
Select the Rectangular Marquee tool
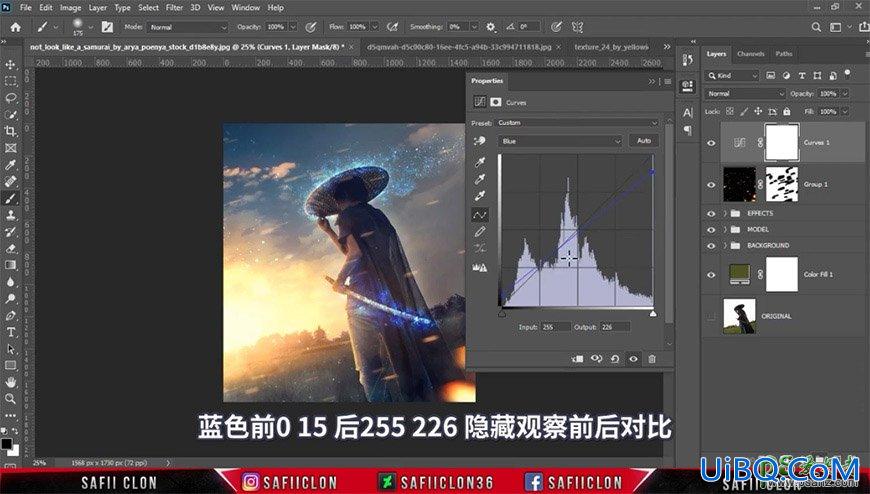[10, 81]
